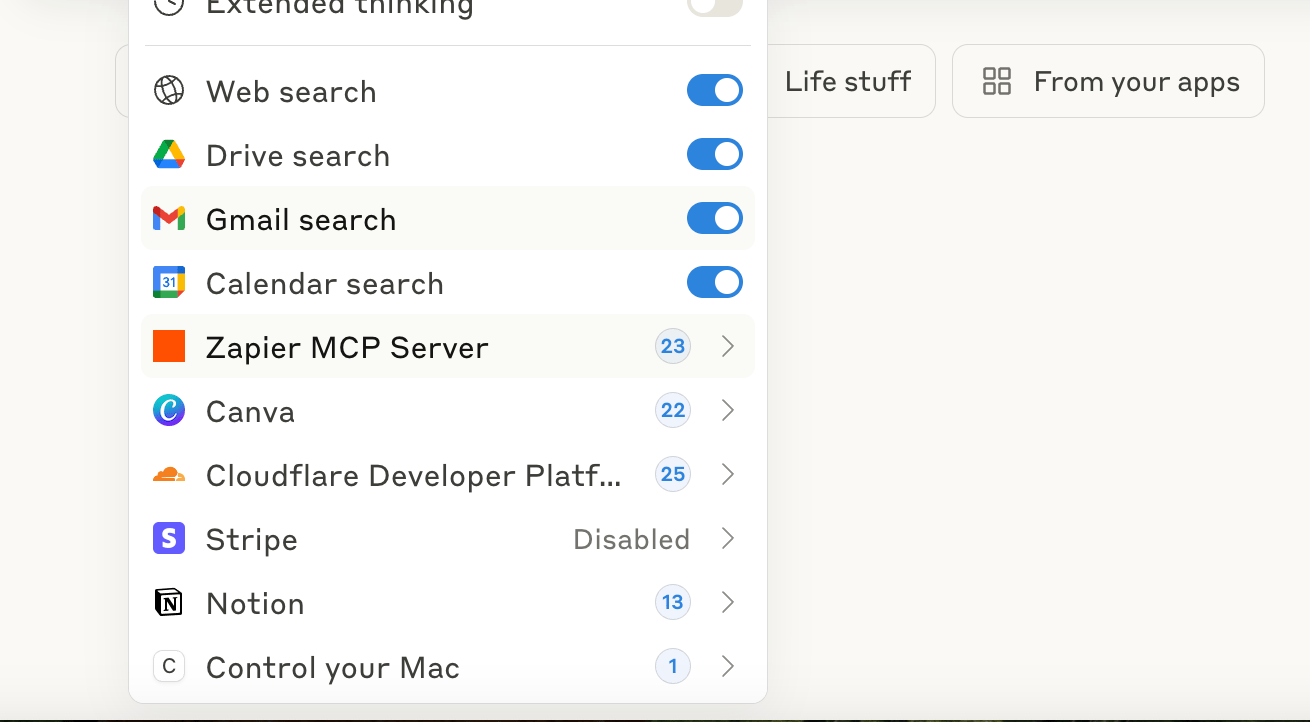This screenshot has width=1310, height=722.
Task: Open the Notion menu entry
Action: 448,602
